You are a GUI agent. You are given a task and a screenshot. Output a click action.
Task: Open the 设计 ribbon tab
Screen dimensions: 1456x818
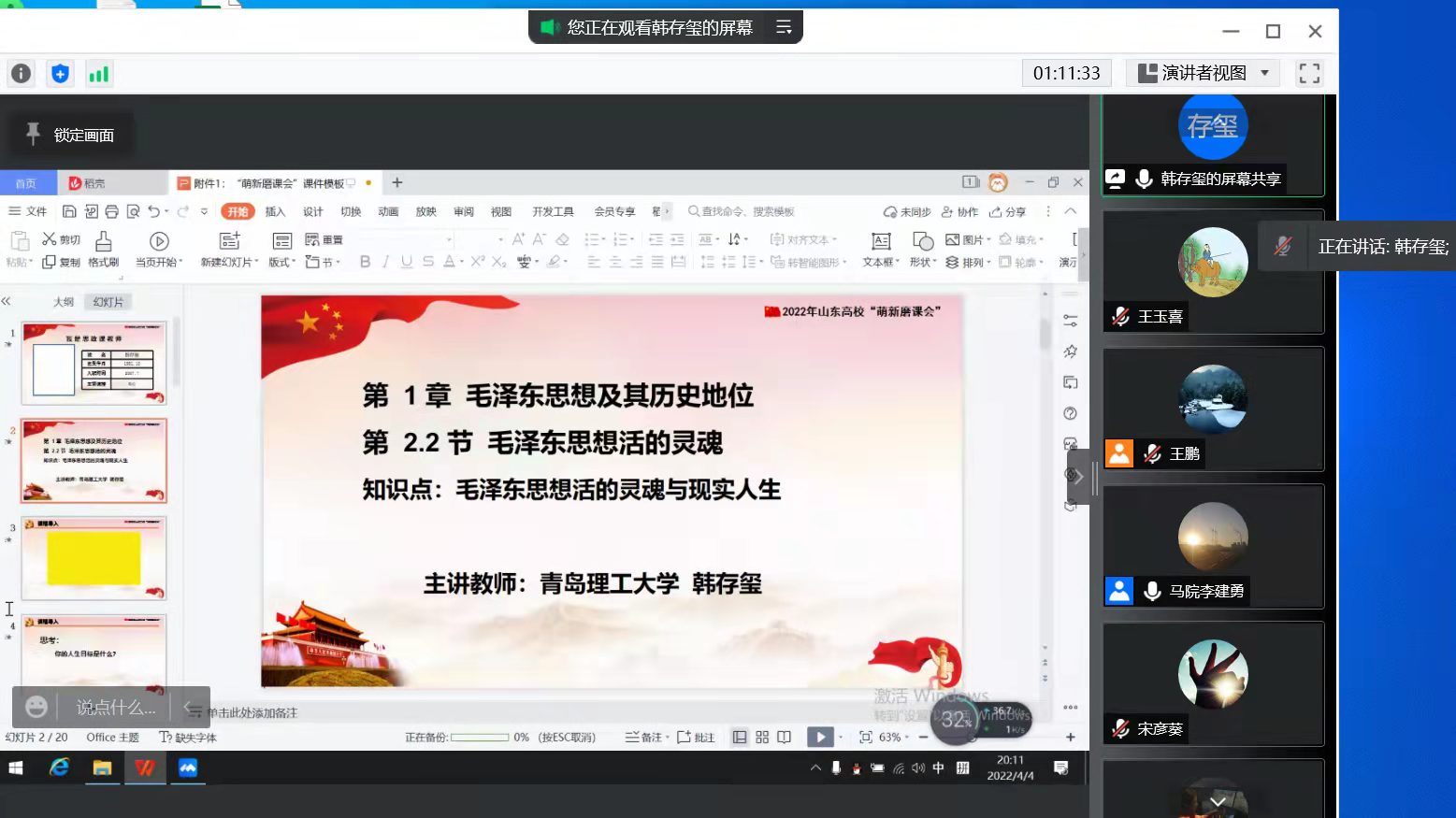[x=312, y=211]
